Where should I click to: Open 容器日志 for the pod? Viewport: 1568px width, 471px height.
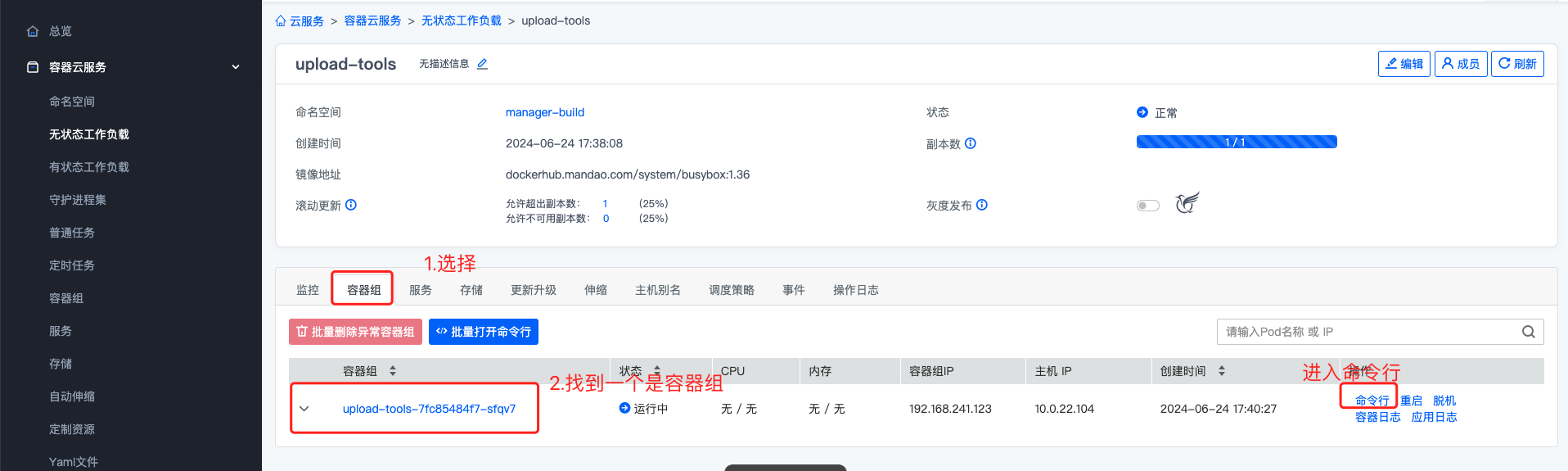coord(1378,417)
